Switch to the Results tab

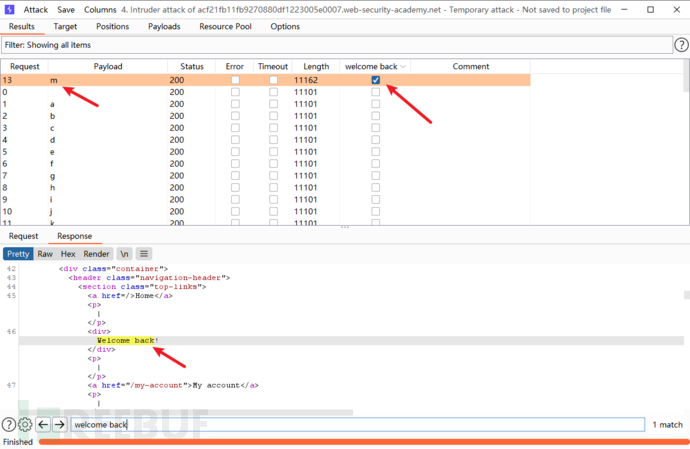click(22, 26)
